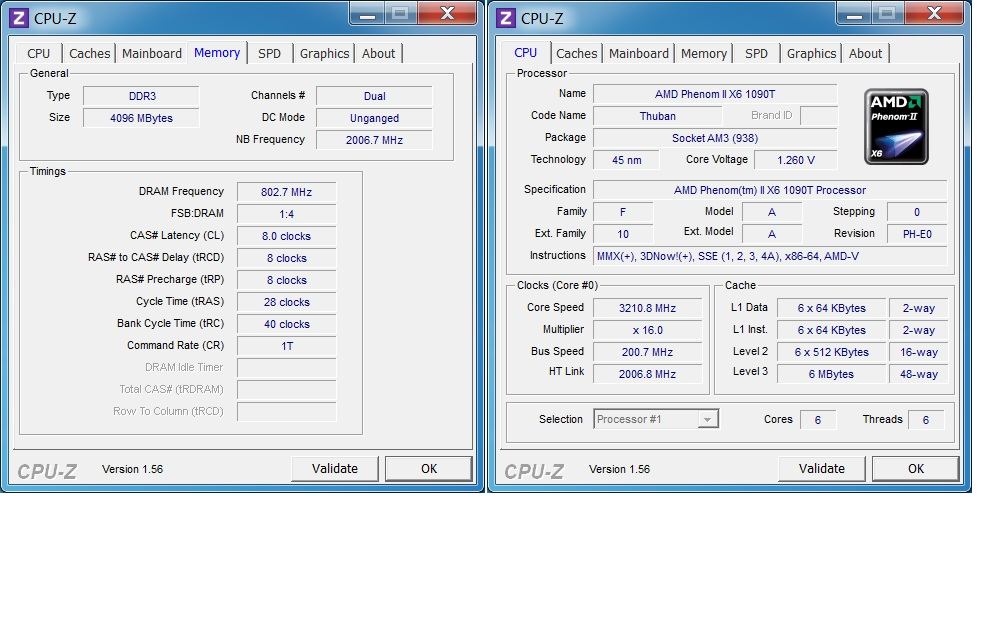Viewport: 1008px width, 630px height.
Task: Open the SPD tab in the right window
Action: click(756, 53)
